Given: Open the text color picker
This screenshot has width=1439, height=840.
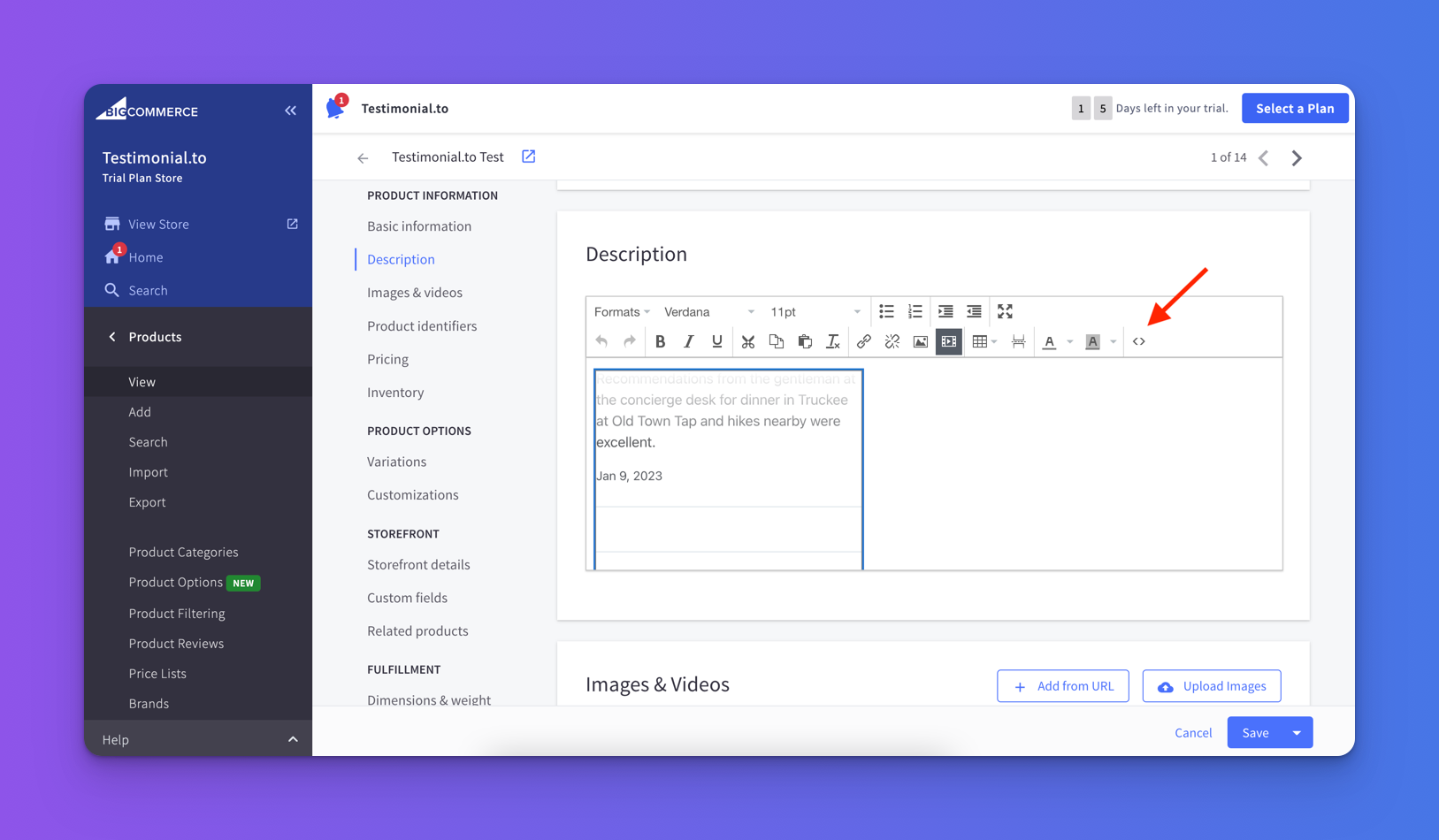Looking at the screenshot, I should [x=1049, y=341].
